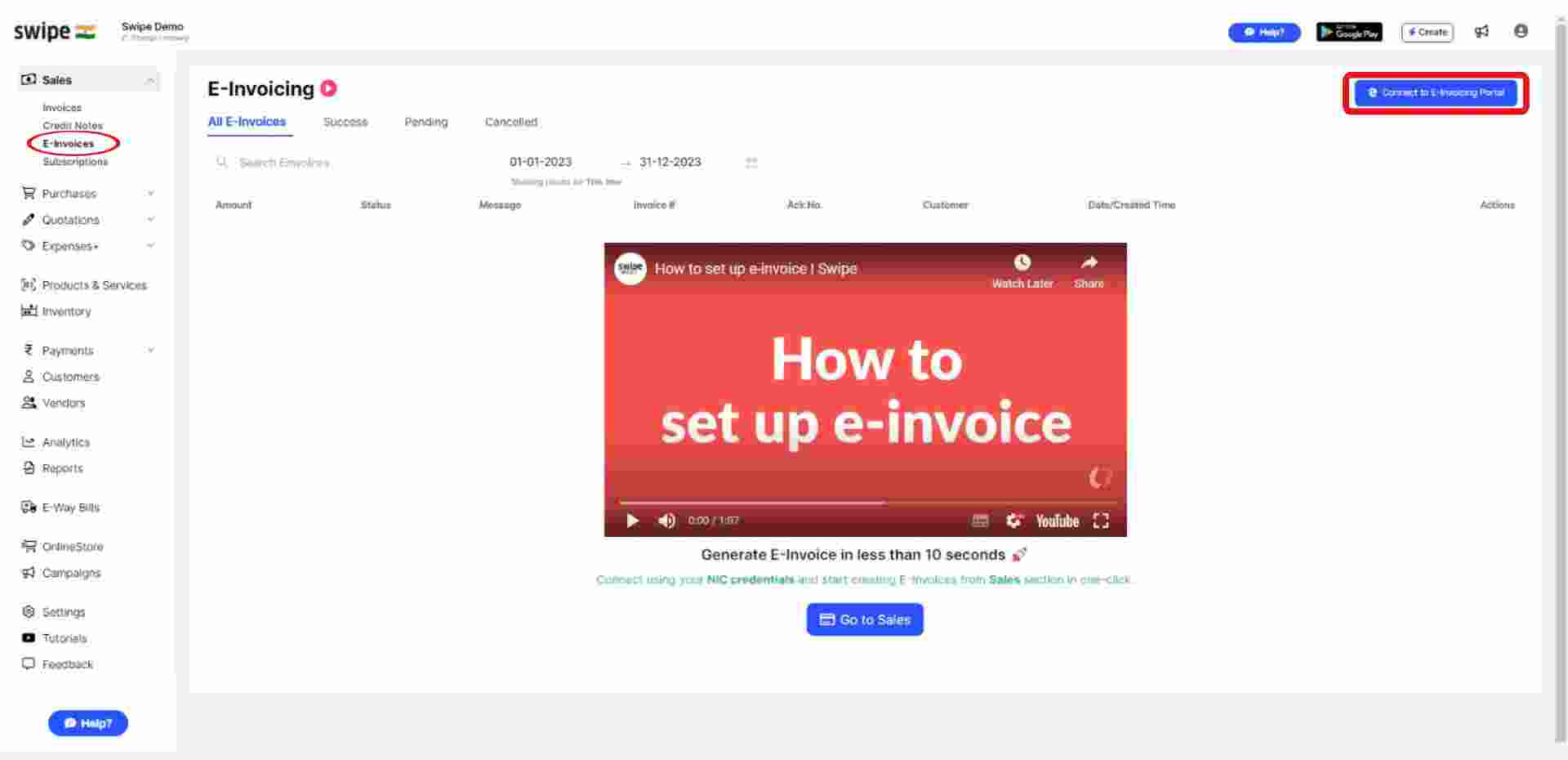Switch to Success tab
Image resolution: width=1568 pixels, height=760 pixels.
[345, 122]
